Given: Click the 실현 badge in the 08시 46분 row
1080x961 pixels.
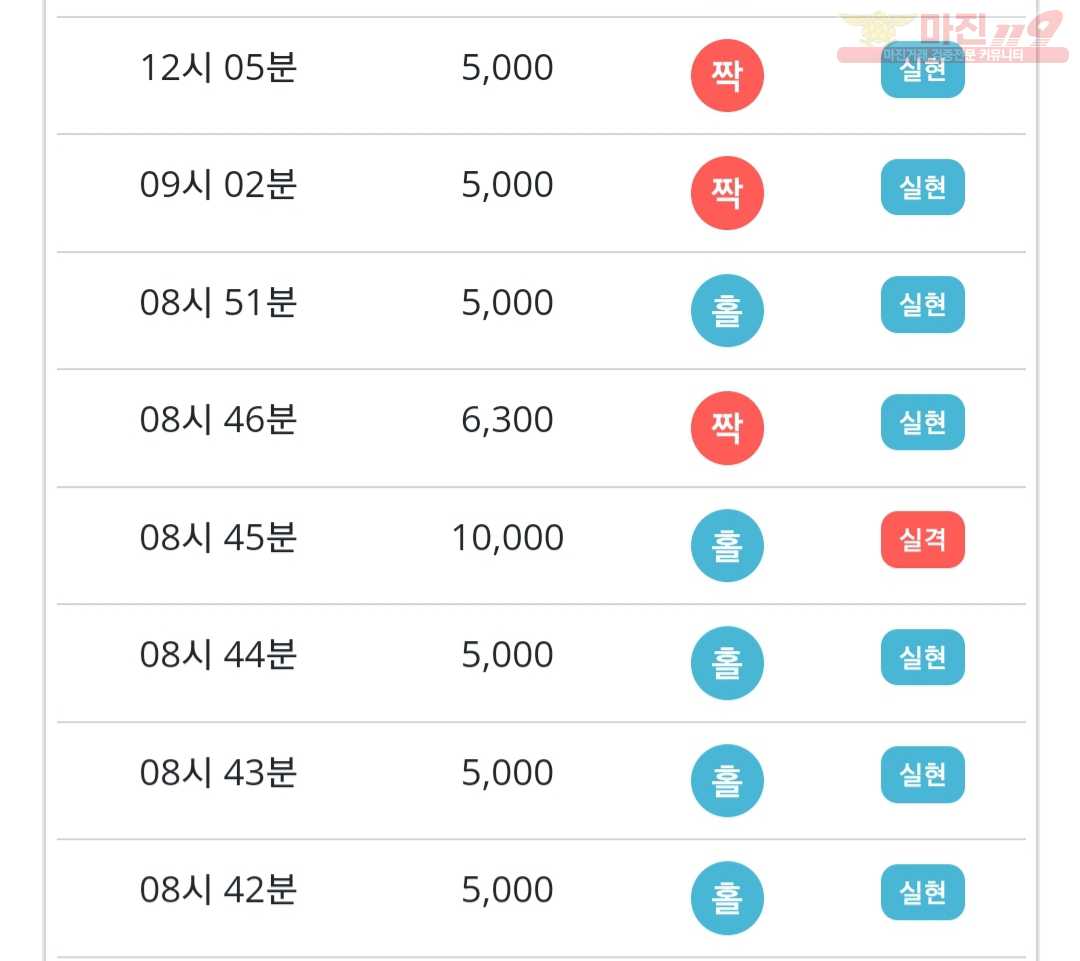Looking at the screenshot, I should (x=922, y=422).
